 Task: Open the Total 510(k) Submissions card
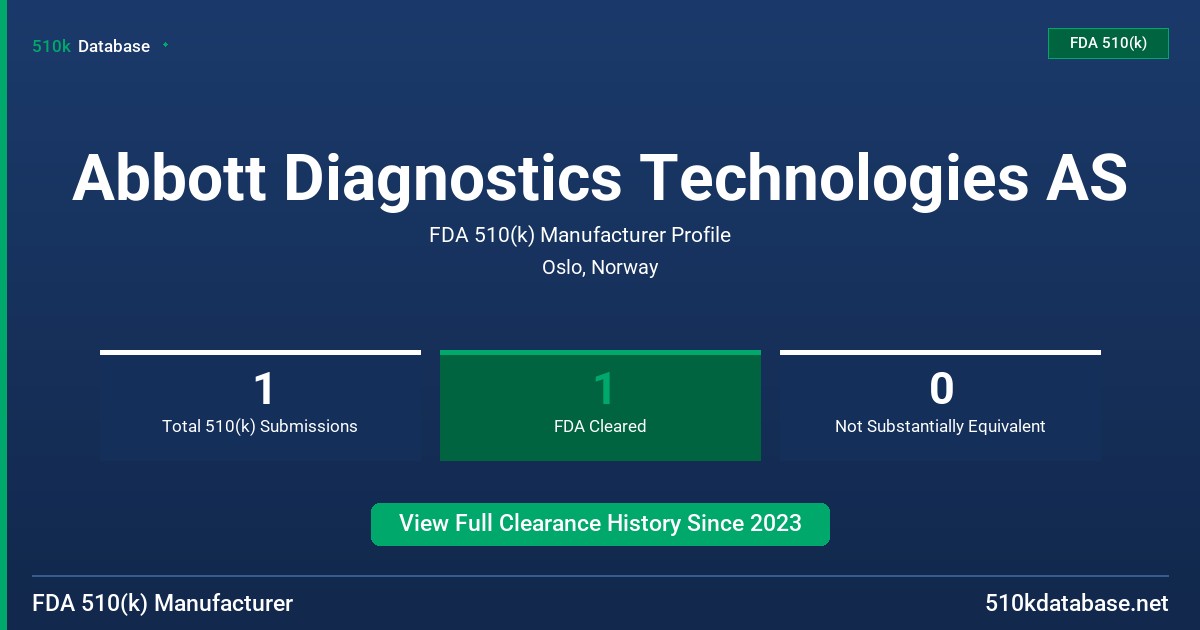(260, 405)
